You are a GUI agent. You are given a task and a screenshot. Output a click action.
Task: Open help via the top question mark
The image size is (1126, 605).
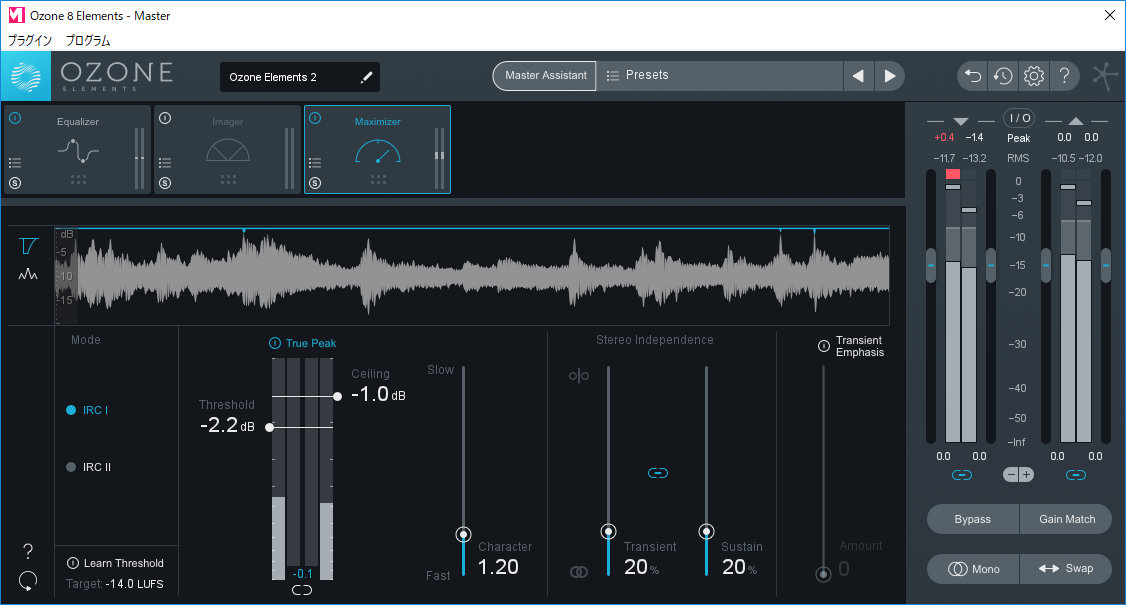pyautogui.click(x=1064, y=75)
